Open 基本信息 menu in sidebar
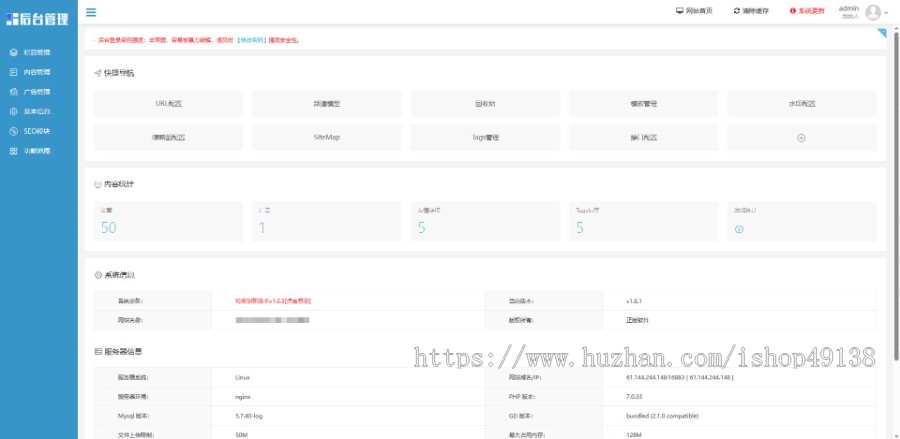The width and height of the screenshot is (900, 439). click(37, 111)
